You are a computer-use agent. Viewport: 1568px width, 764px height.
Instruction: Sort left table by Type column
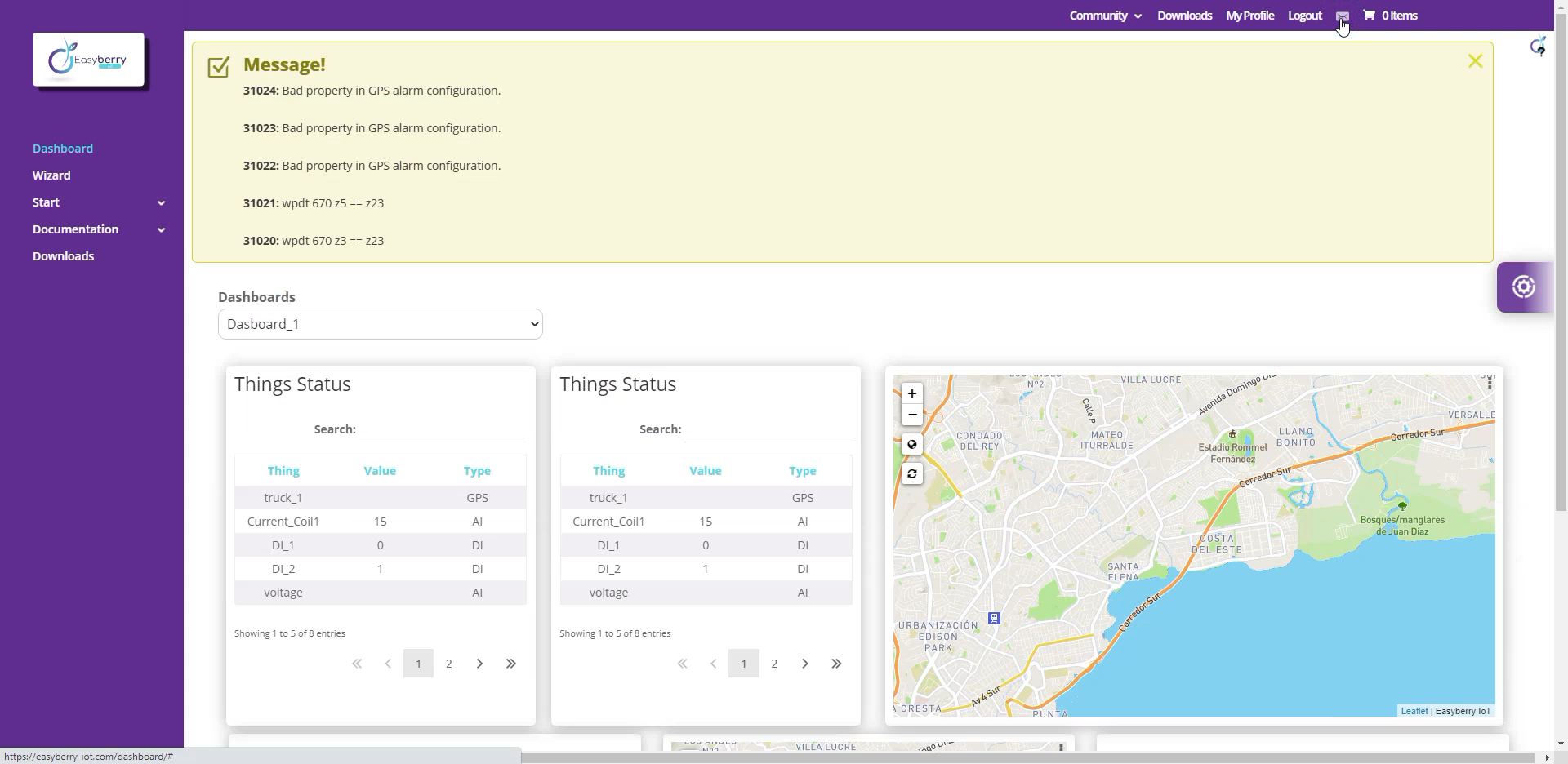pos(477,471)
